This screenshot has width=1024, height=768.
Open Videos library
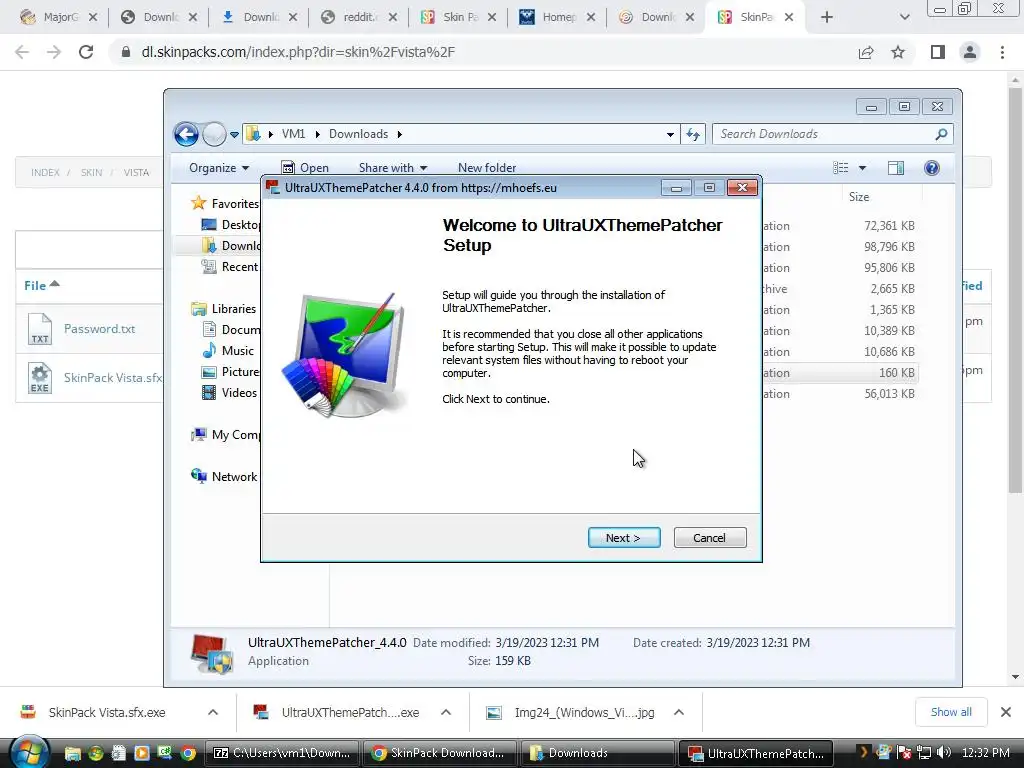[x=229, y=392]
